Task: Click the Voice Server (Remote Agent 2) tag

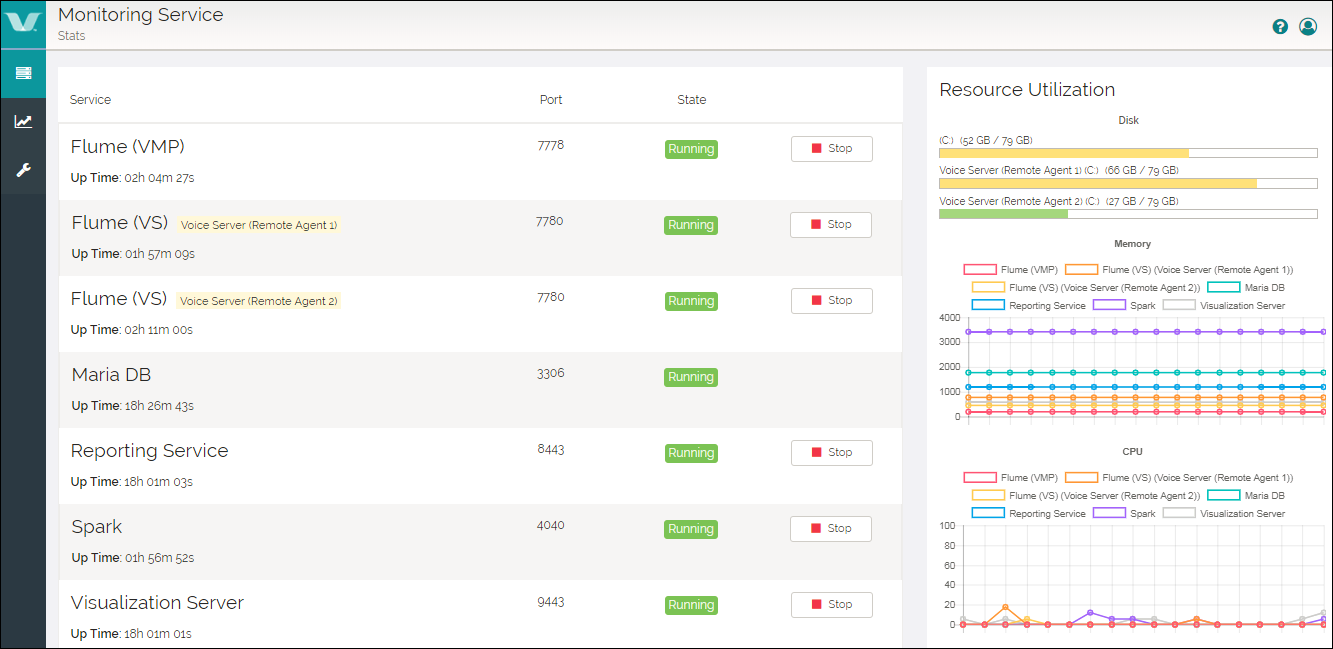Action: click(258, 300)
